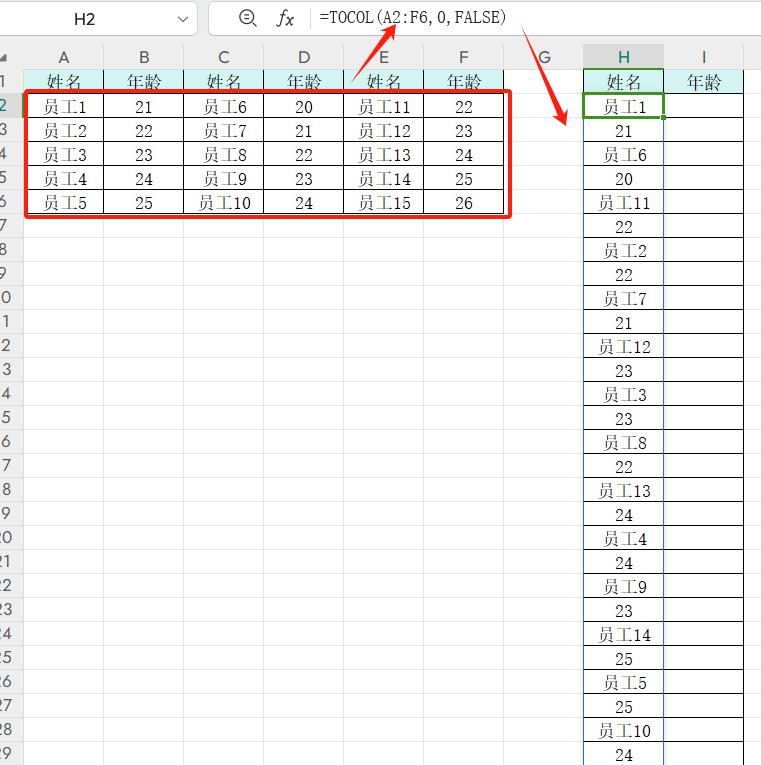Click the TOCOL formula text in formula bar
This screenshot has height=765, width=761.
(412, 18)
